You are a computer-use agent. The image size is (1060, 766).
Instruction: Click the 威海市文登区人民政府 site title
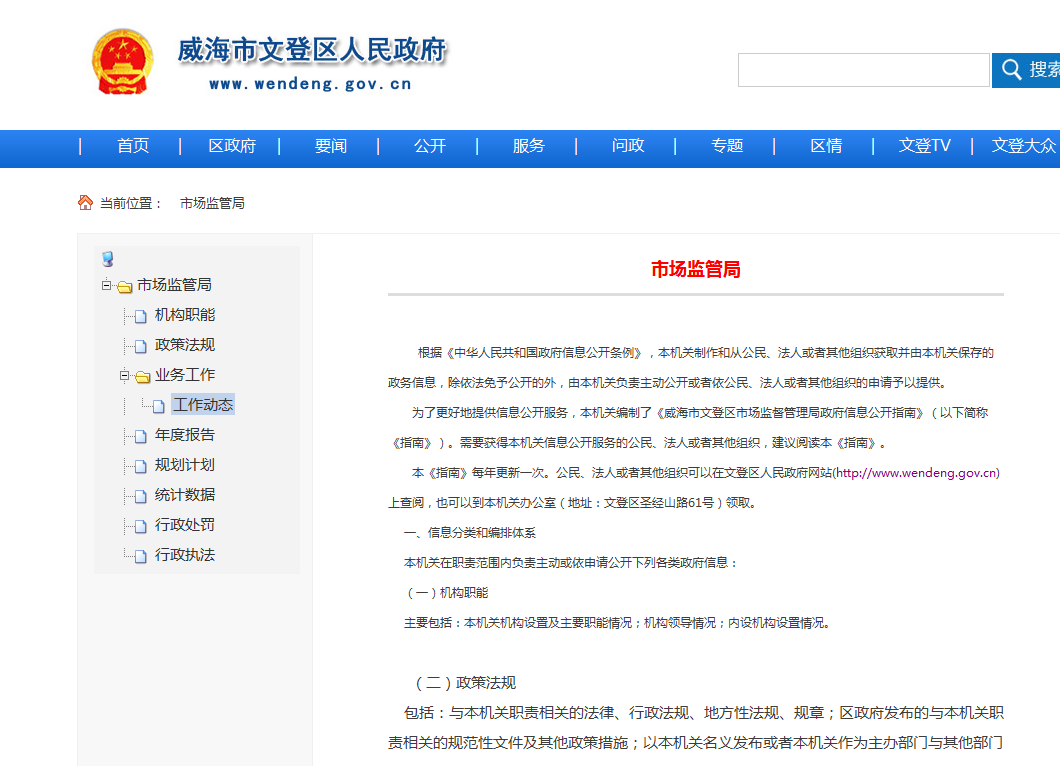pyautogui.click(x=312, y=51)
